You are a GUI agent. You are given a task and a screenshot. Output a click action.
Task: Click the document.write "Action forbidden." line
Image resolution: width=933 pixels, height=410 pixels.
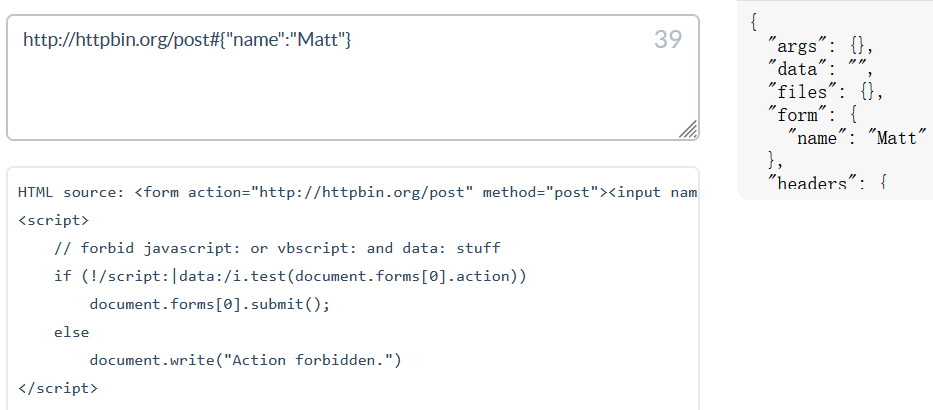(x=246, y=360)
